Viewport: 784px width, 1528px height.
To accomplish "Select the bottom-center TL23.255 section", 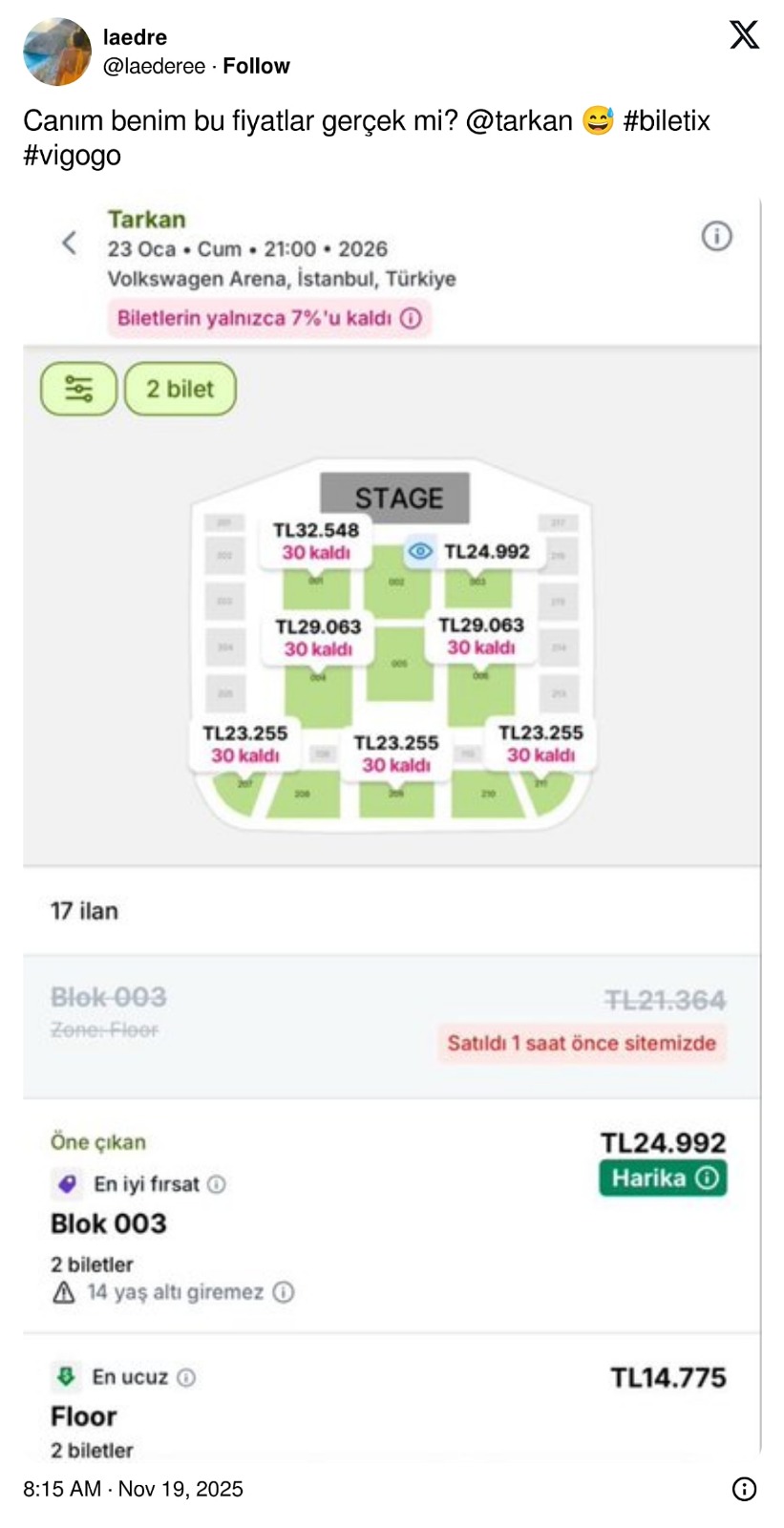I will tap(396, 753).
